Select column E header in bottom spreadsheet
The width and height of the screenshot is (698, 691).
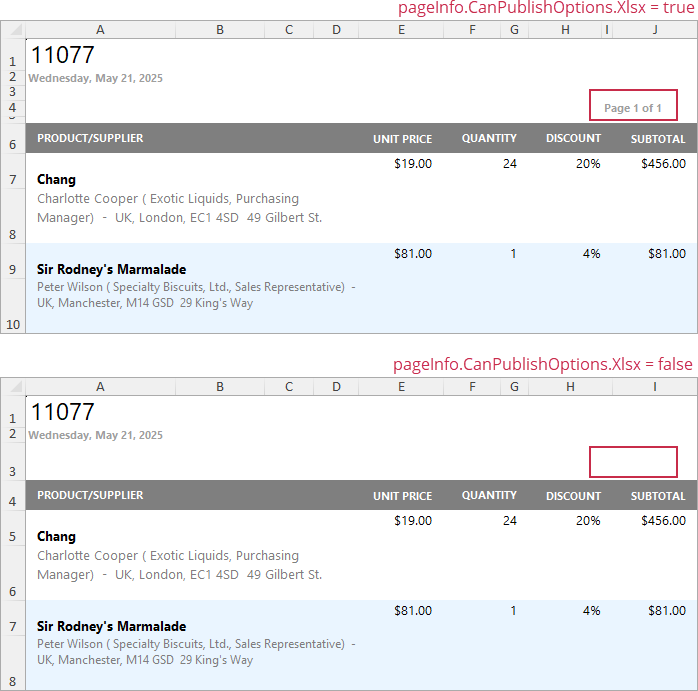point(401,387)
